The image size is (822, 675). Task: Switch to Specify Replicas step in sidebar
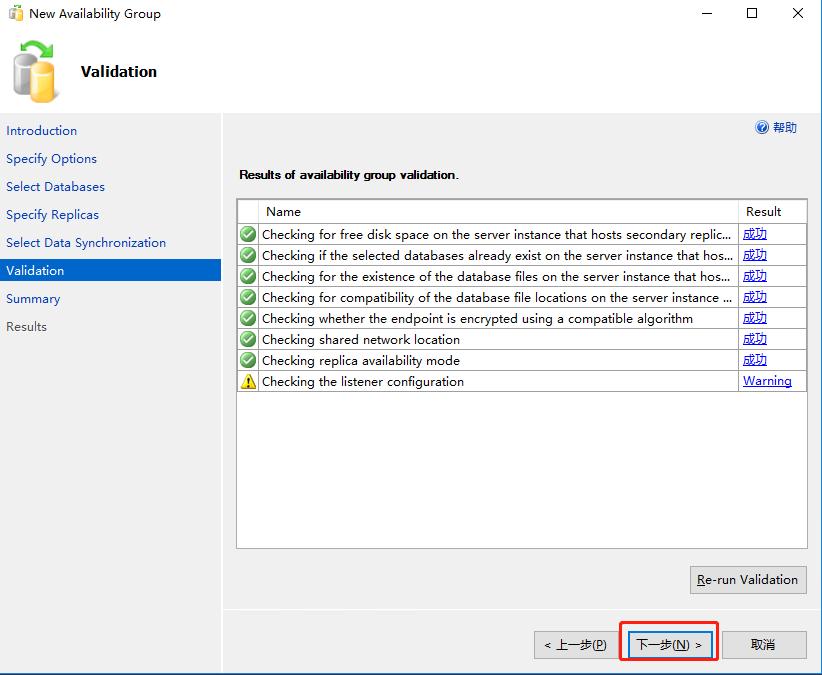tap(52, 215)
